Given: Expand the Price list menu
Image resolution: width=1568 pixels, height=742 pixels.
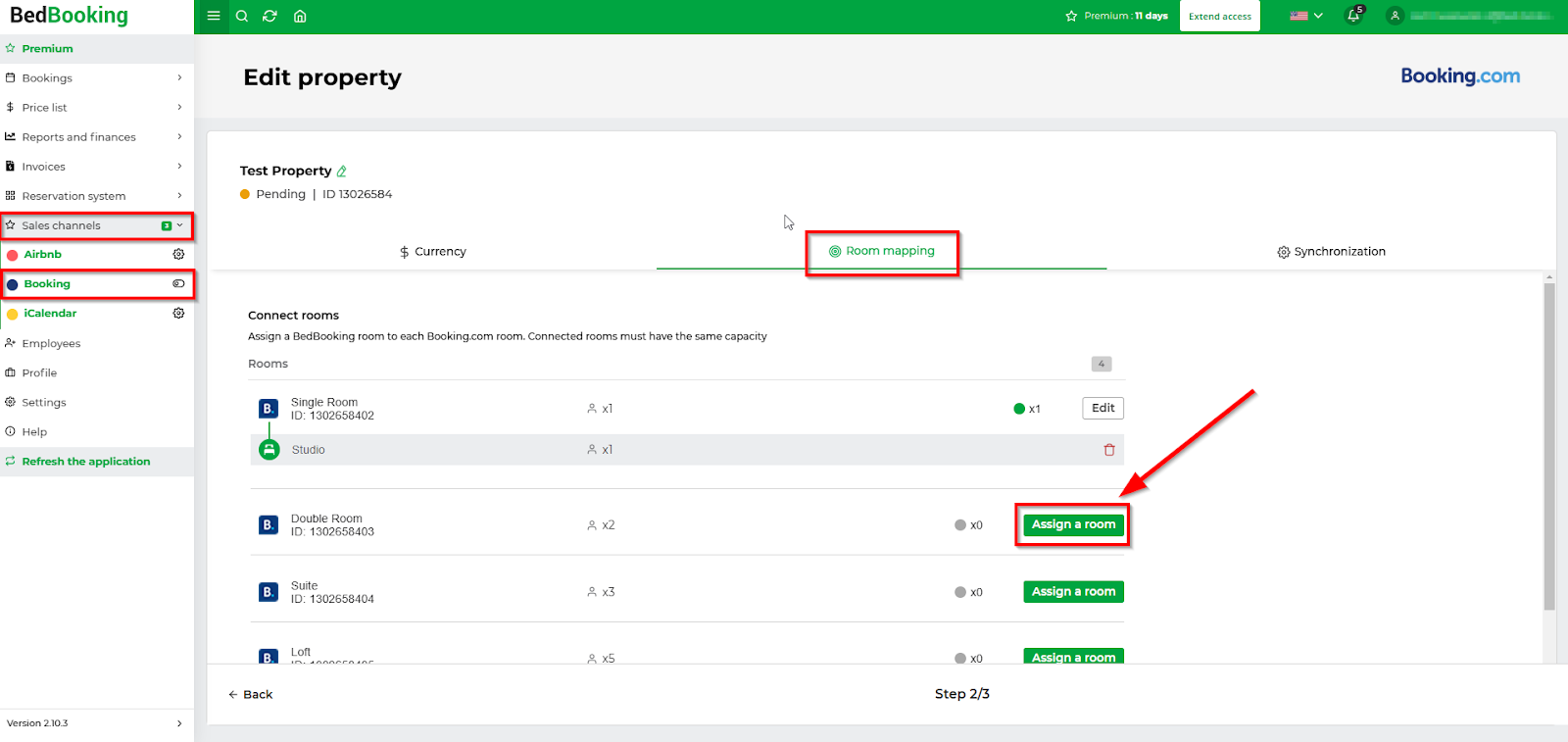Looking at the screenshot, I should [97, 108].
